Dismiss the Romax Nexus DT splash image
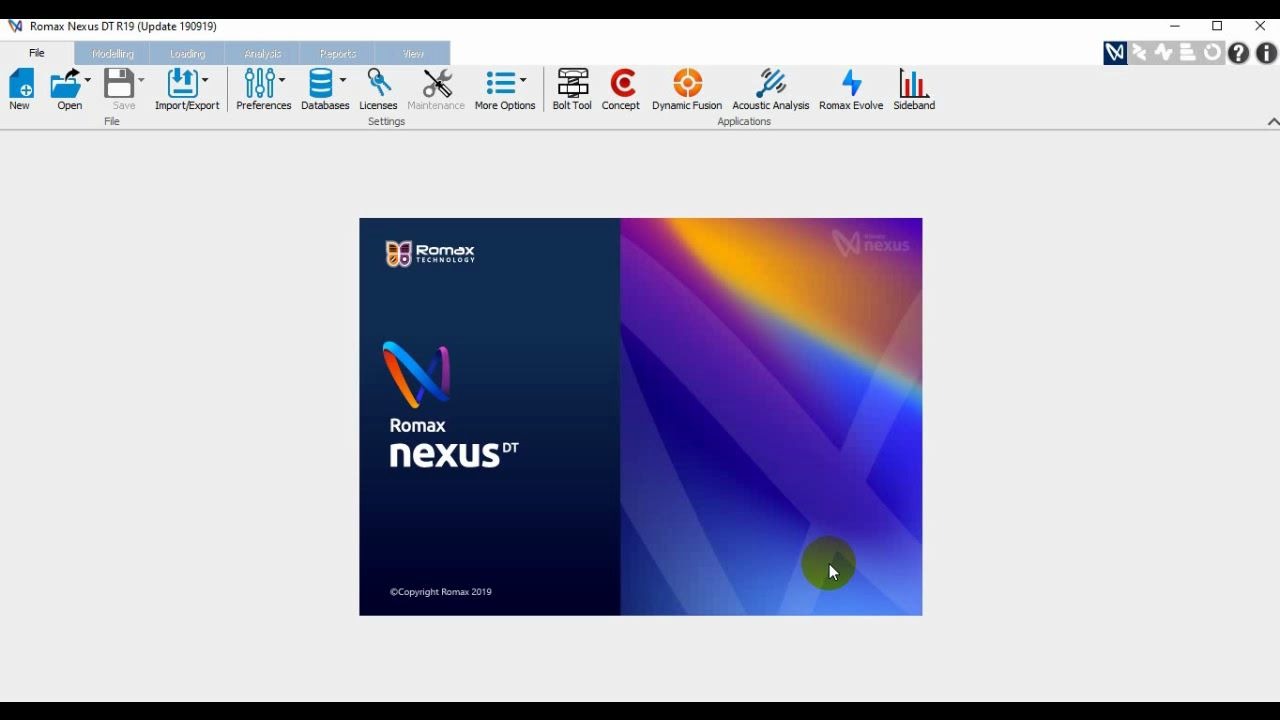The image size is (1280, 720). [x=641, y=416]
